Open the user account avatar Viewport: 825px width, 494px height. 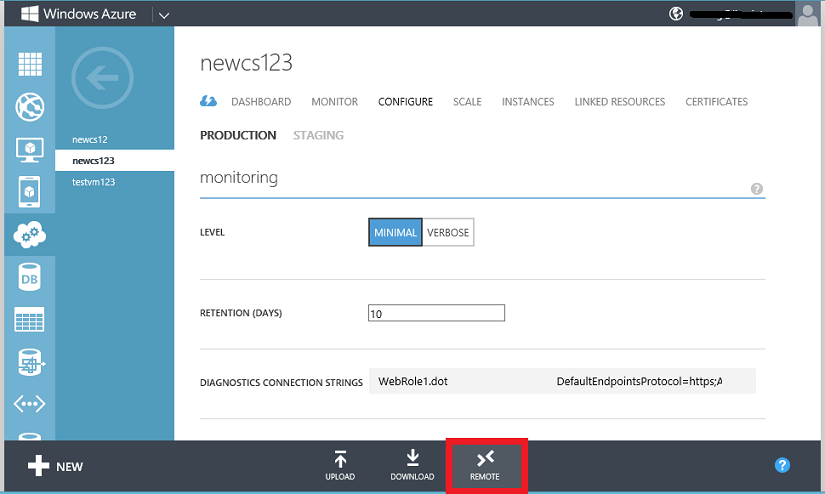tap(808, 14)
